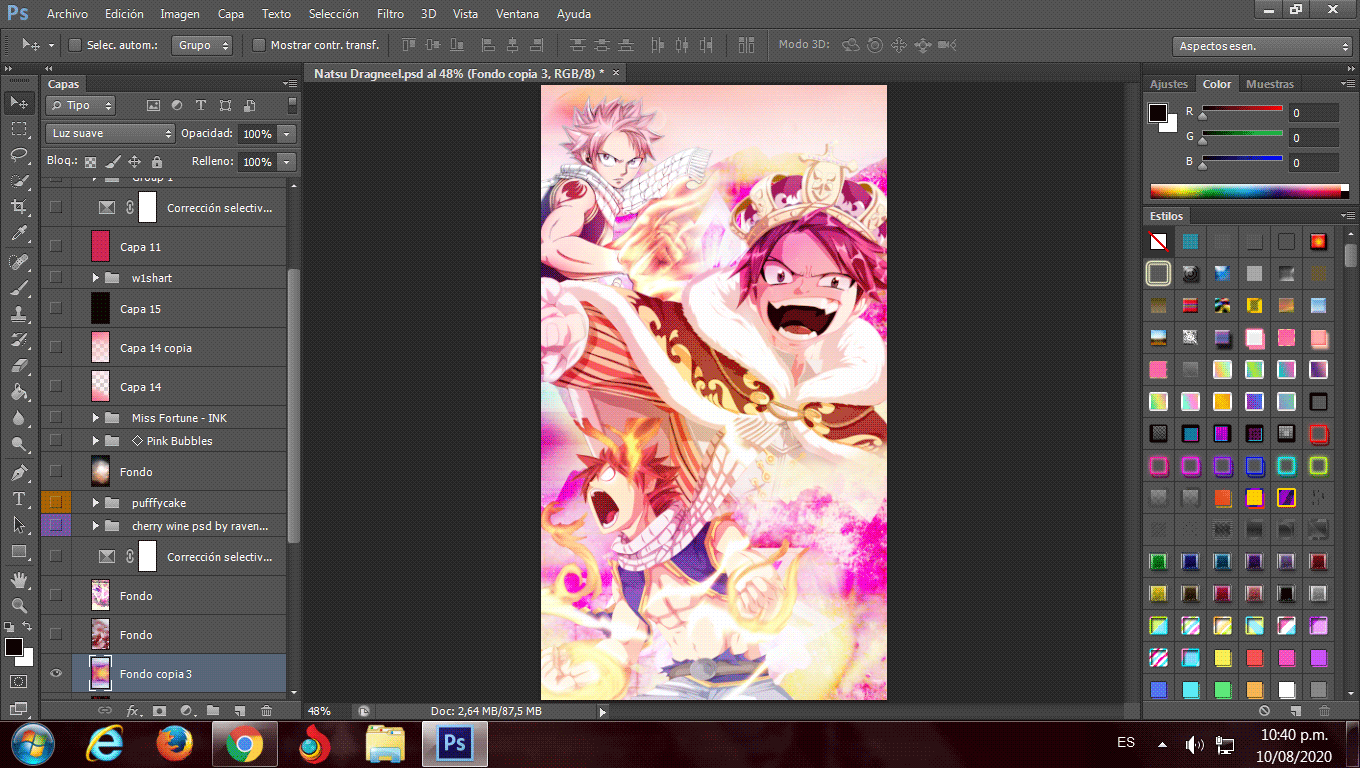Click the R red channel slider
Image resolution: width=1360 pixels, height=768 pixels.
tap(1242, 110)
